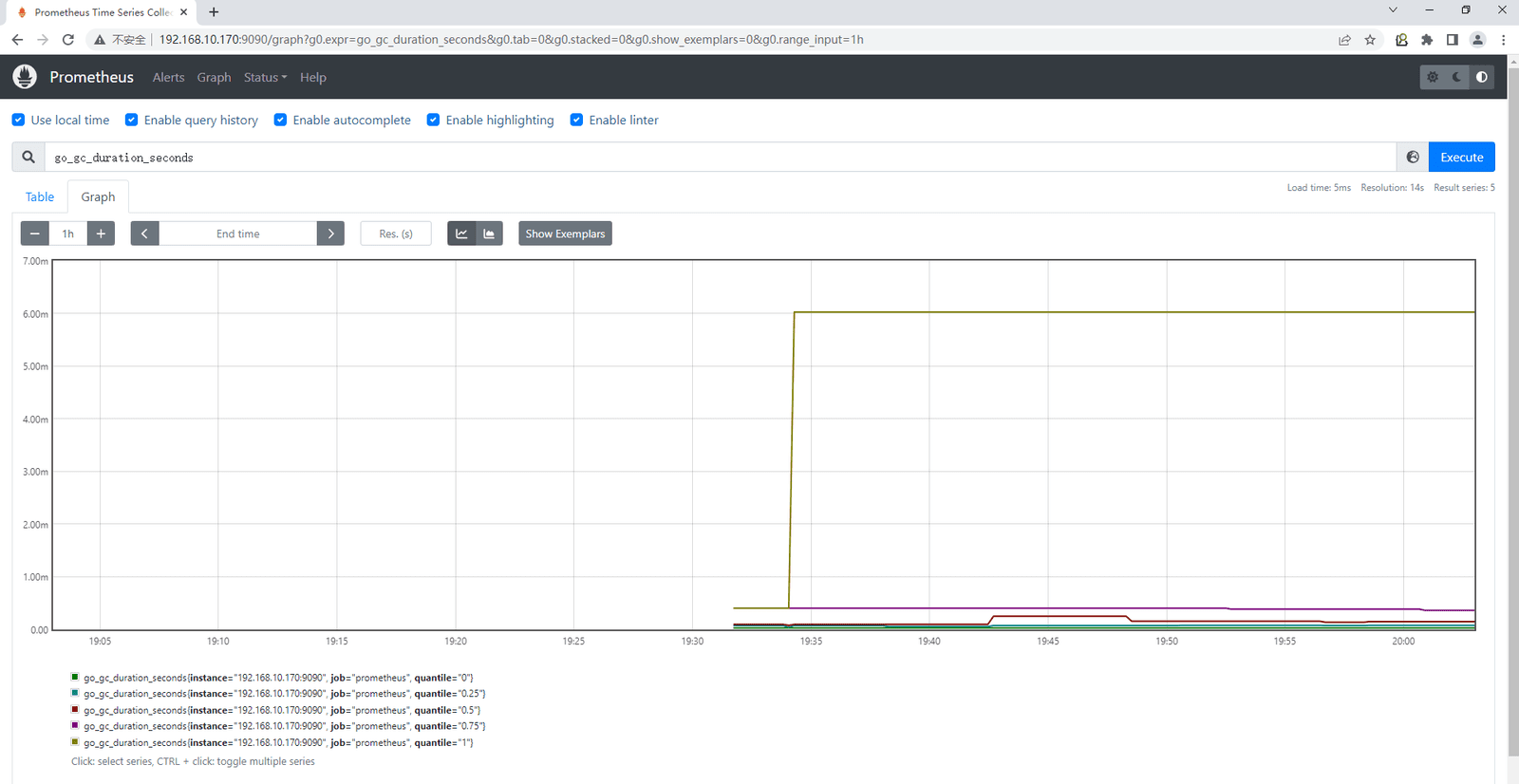This screenshot has height=784, width=1519.
Task: Select the Graph tab in query panel
Action: coord(98,196)
